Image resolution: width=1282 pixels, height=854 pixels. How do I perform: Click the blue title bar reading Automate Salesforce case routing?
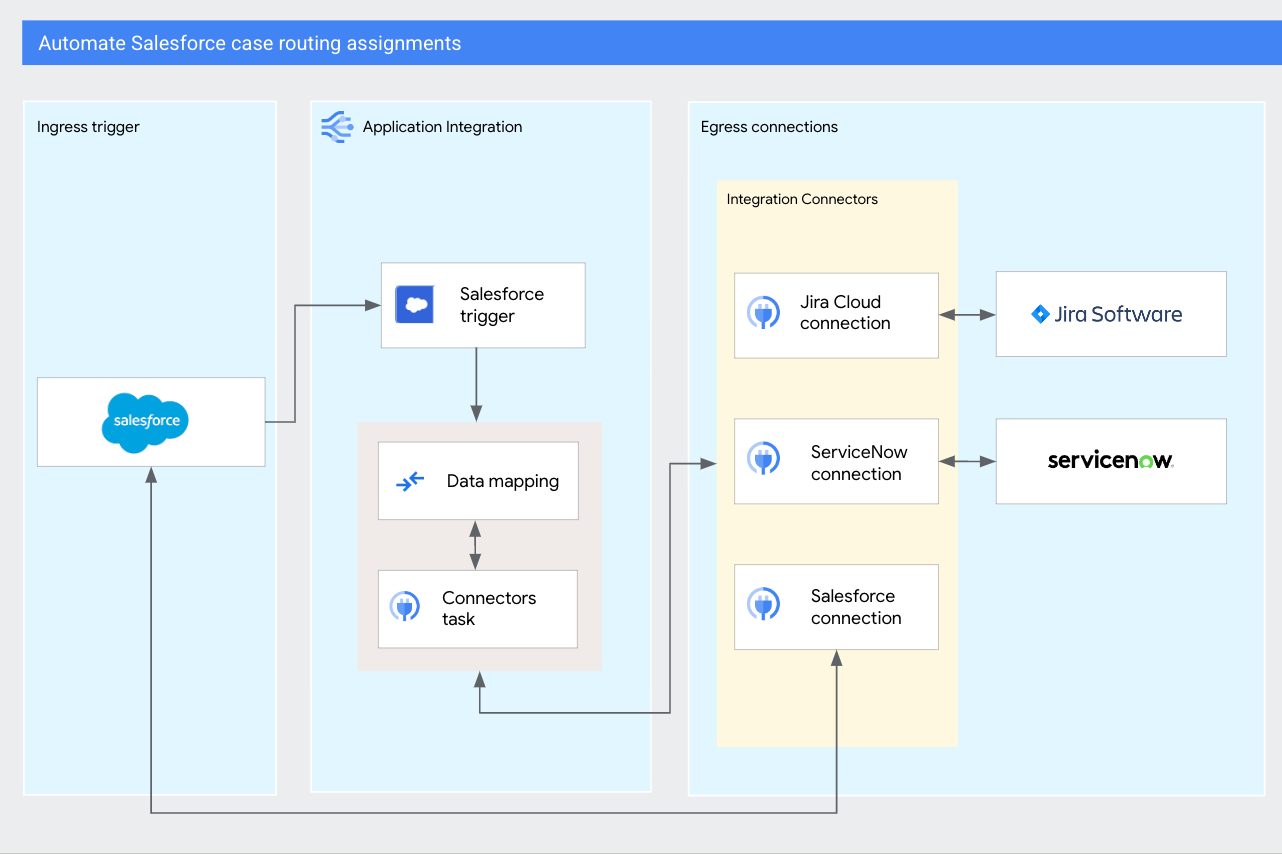coord(249,43)
